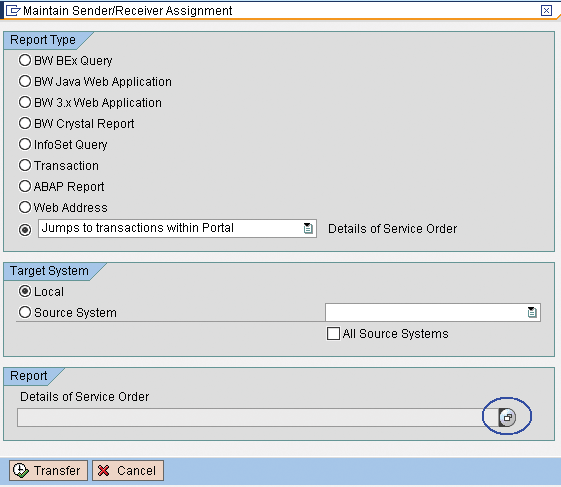Click the Transfer button

(x=48, y=471)
